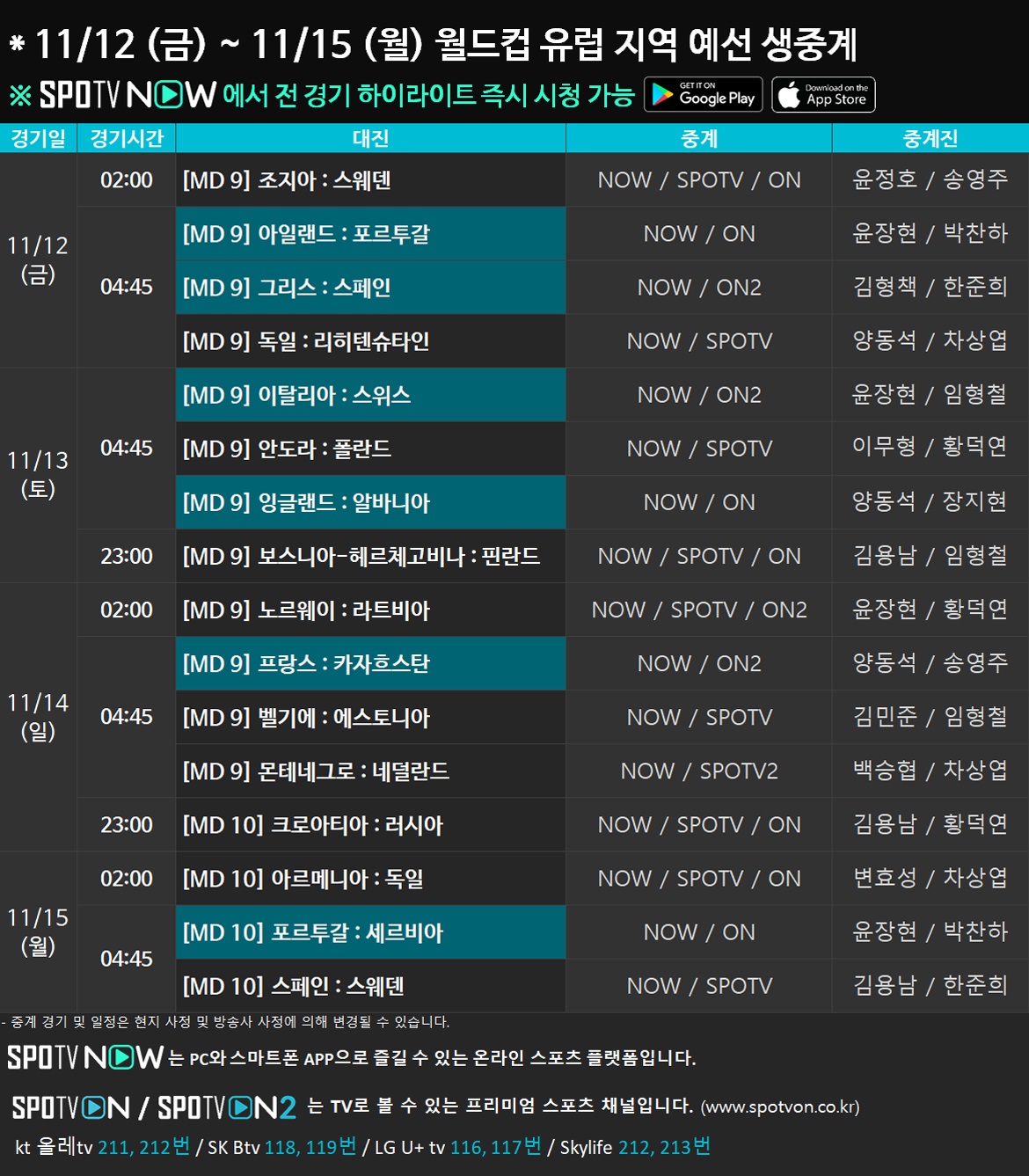This screenshot has width=1029, height=1176.
Task: Click the SPOTV NOW logo in the footer
Action: (x=85, y=1057)
